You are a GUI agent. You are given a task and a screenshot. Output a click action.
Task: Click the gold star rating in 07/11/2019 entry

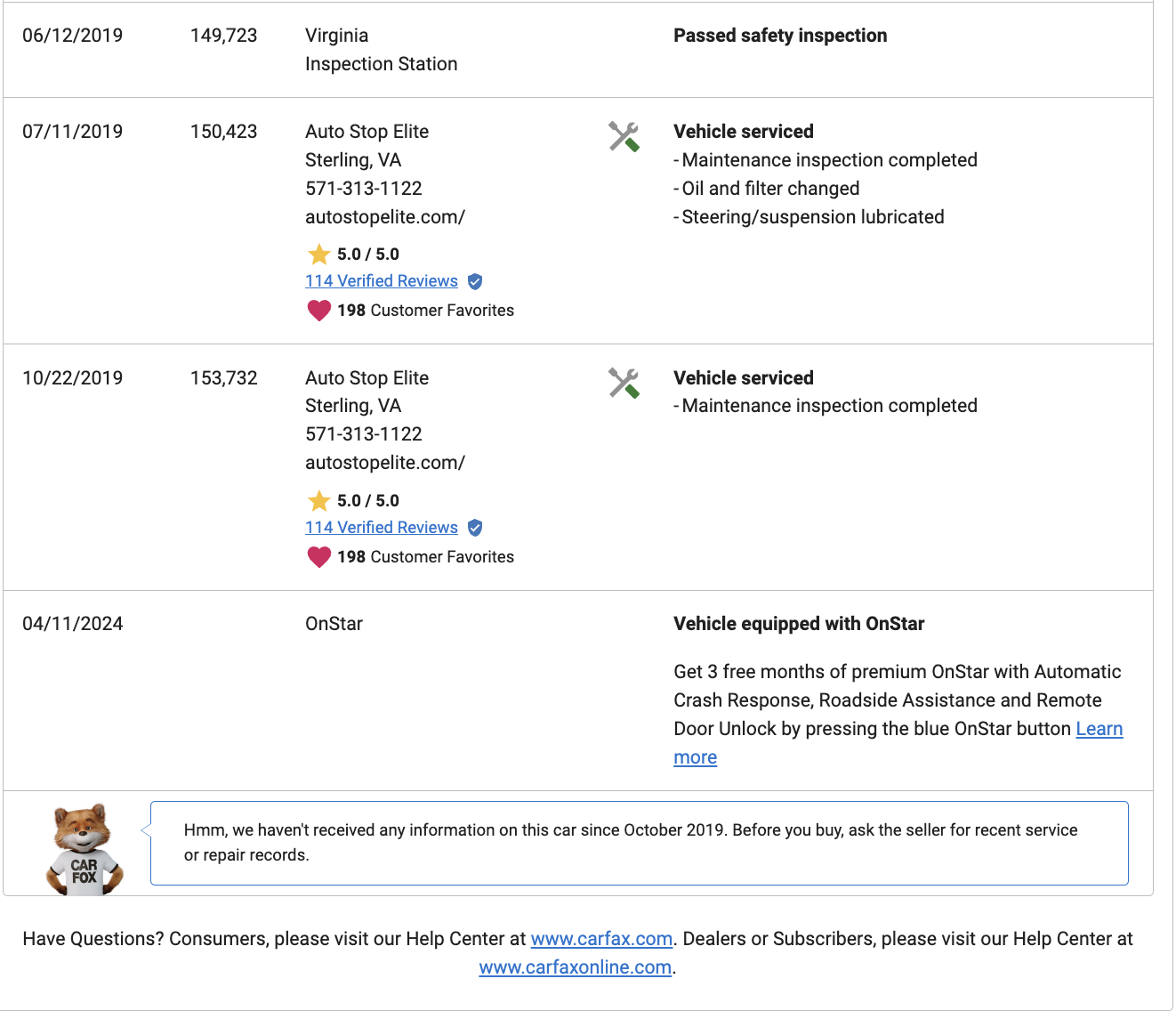tap(318, 255)
